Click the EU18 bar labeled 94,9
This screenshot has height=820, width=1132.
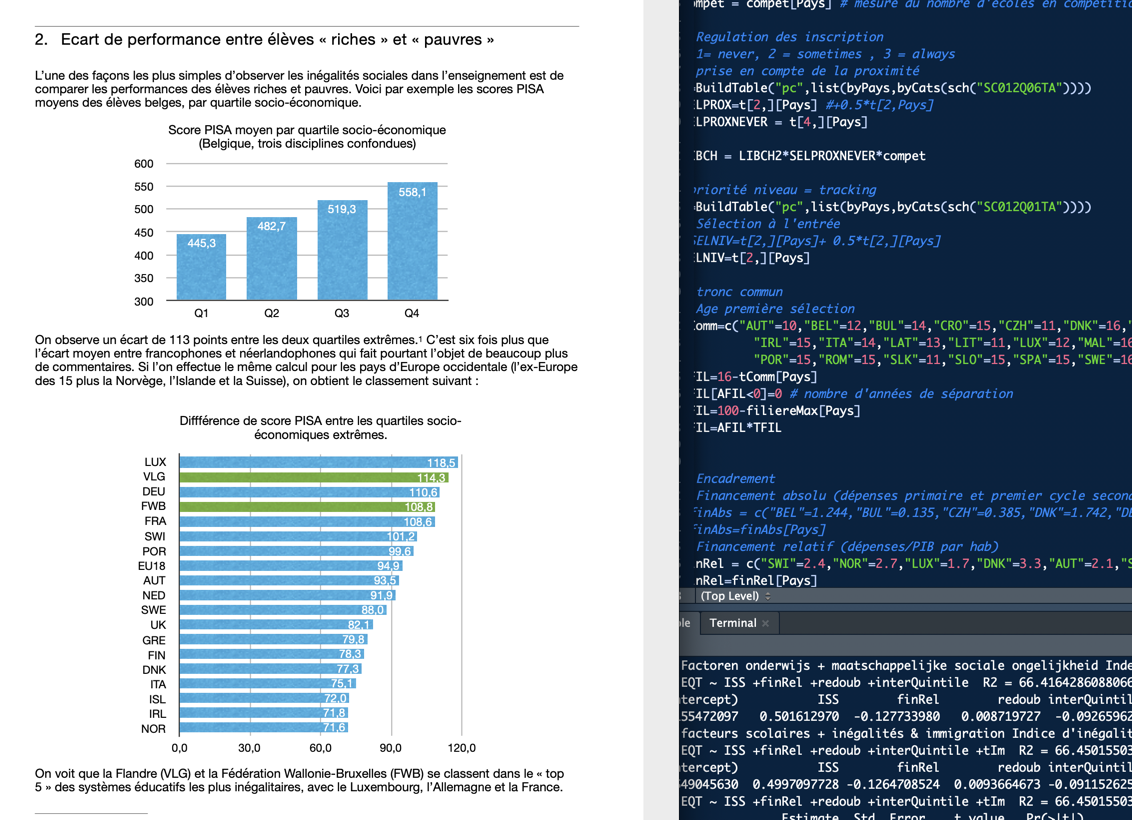pos(290,566)
